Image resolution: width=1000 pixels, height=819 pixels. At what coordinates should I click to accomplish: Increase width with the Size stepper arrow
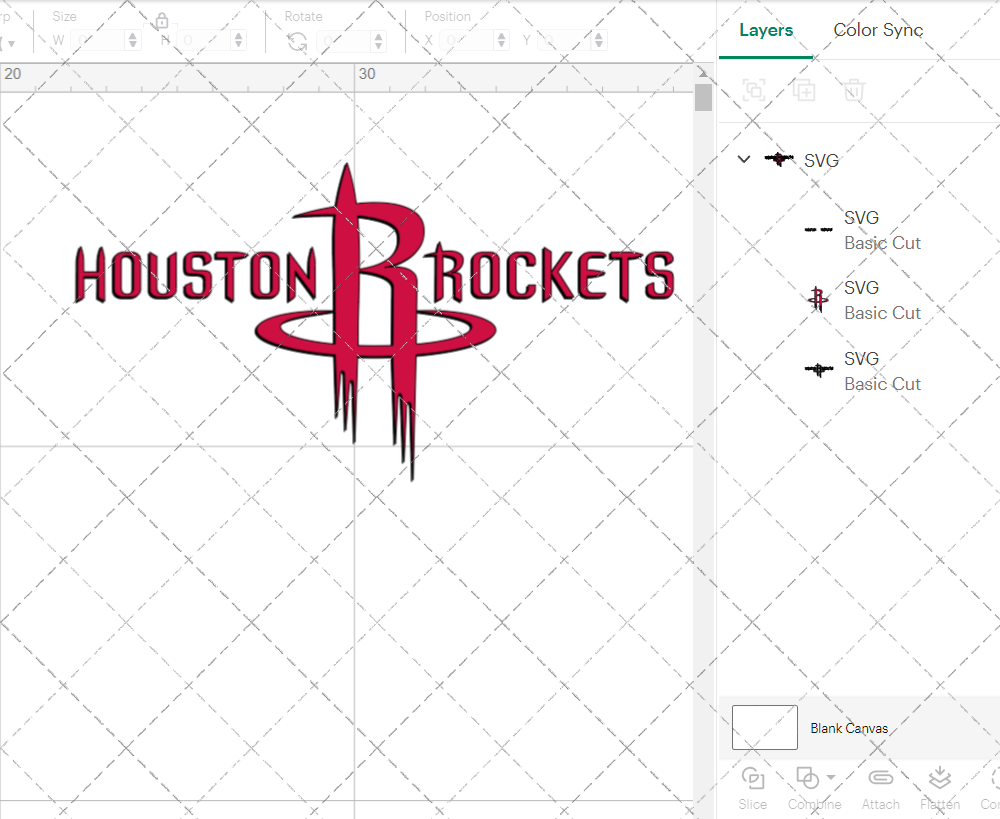pyautogui.click(x=131, y=35)
